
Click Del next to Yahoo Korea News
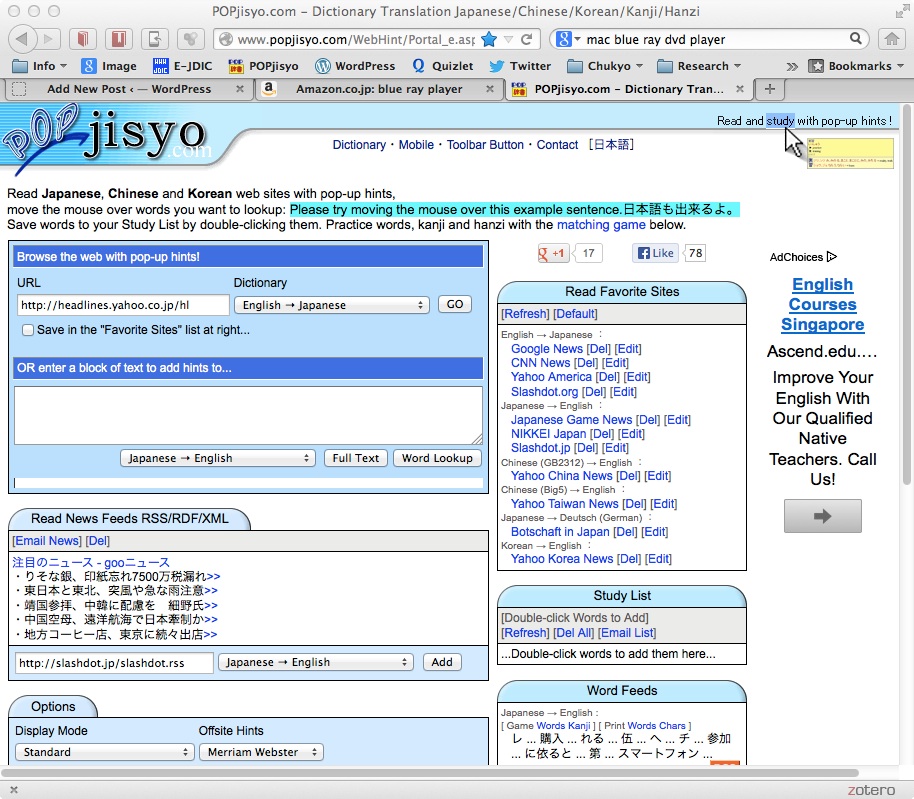629,559
